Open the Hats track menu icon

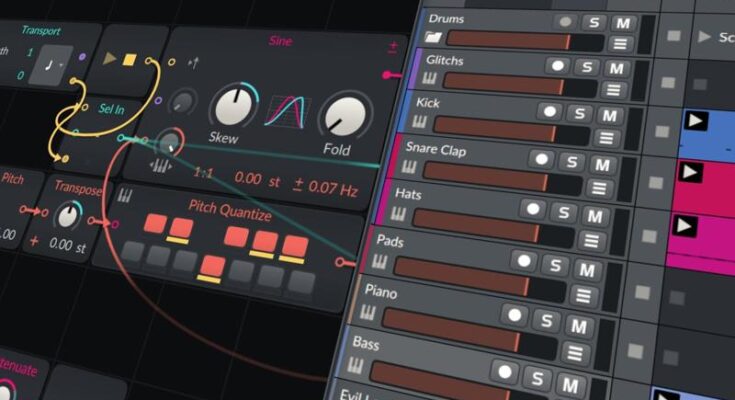596,240
